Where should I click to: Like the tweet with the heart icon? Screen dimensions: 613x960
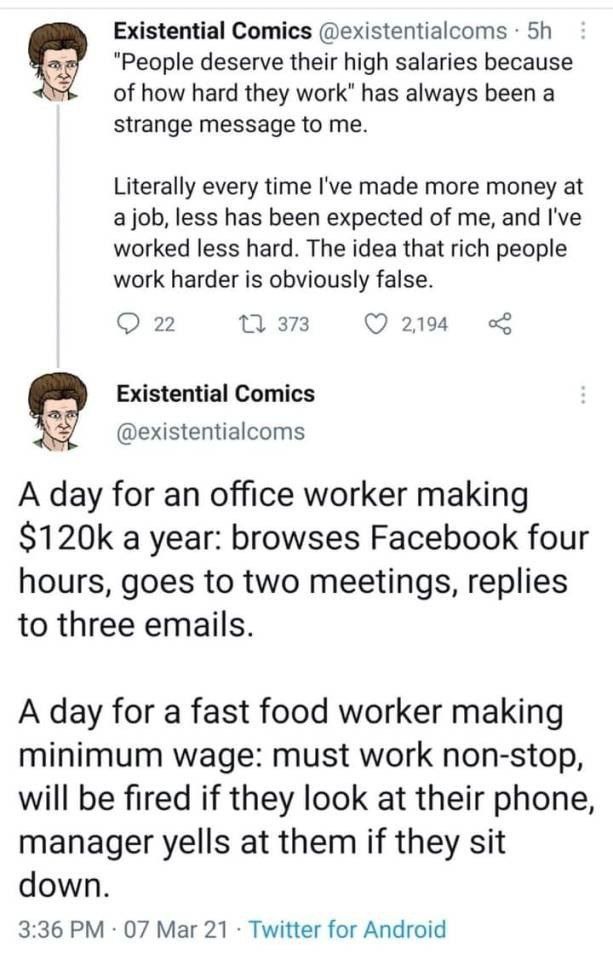(x=377, y=323)
